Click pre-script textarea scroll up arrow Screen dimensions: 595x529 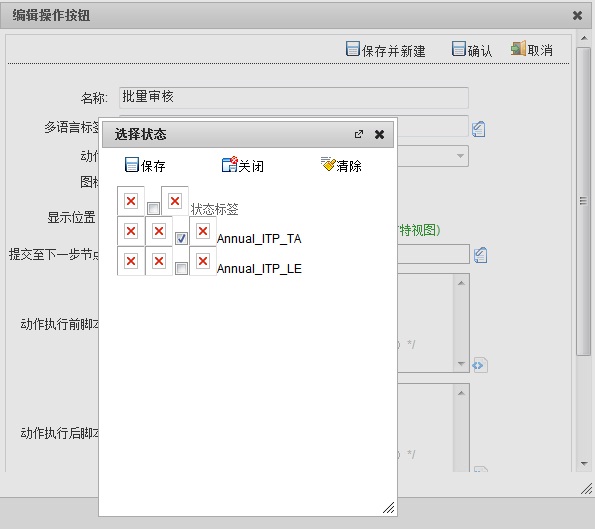click(x=461, y=283)
